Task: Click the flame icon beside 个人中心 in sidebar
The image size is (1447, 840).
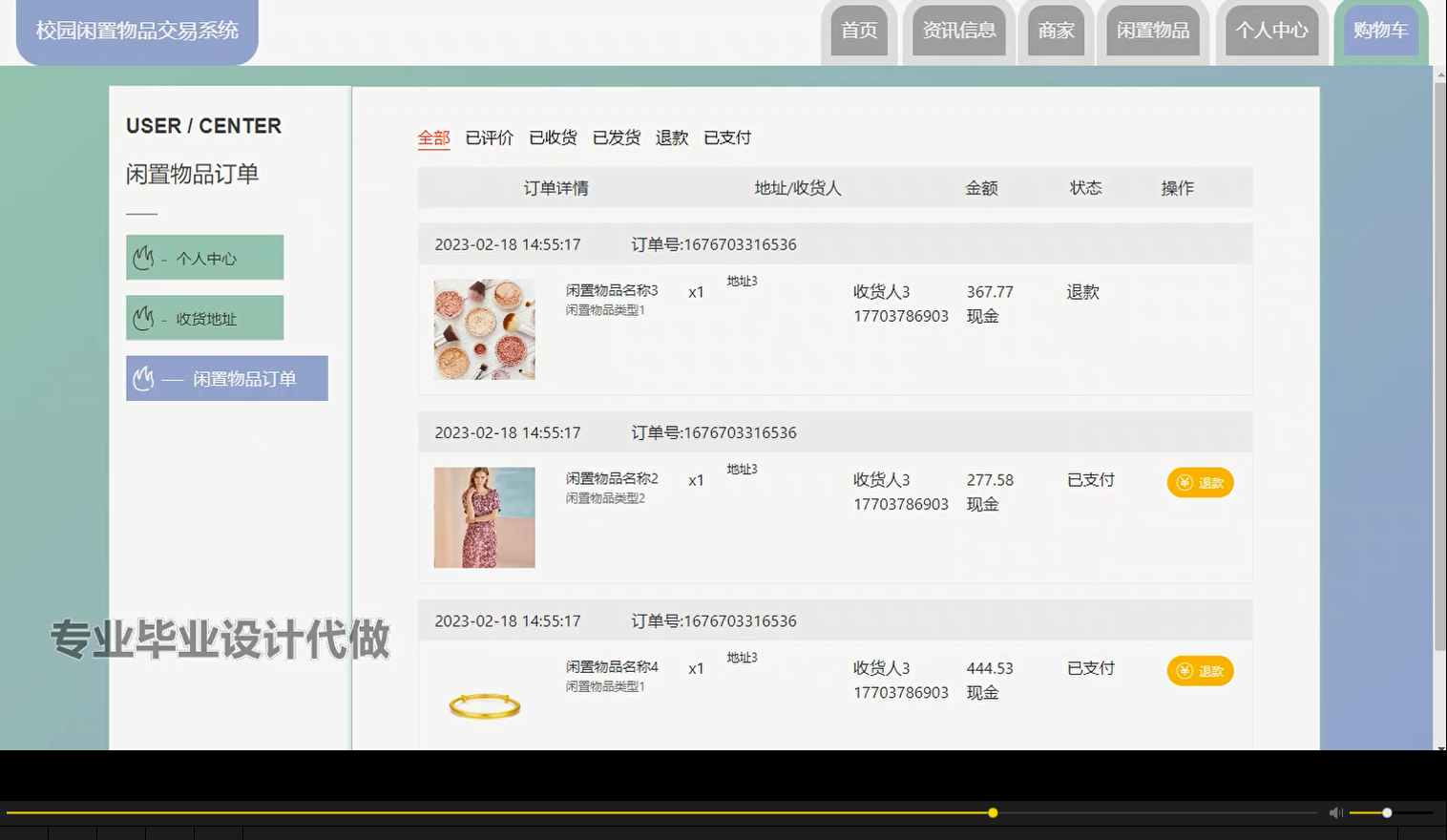Action: click(144, 256)
